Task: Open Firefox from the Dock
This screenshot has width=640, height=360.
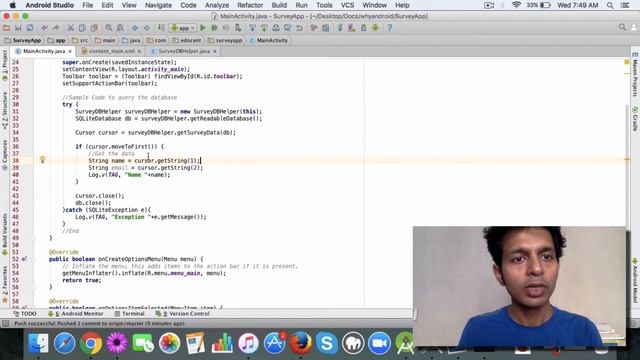Action: [x=300, y=343]
